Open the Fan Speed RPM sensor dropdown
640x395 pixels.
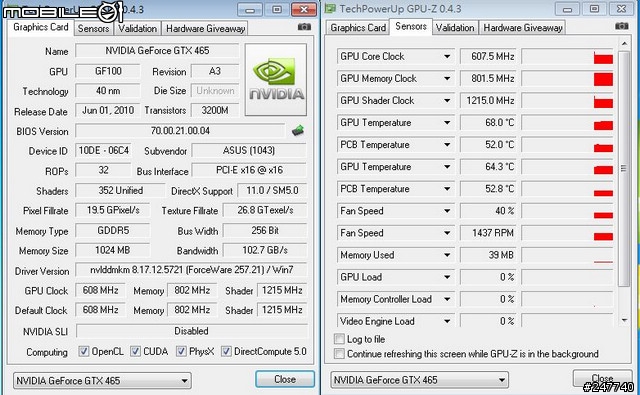[447, 233]
